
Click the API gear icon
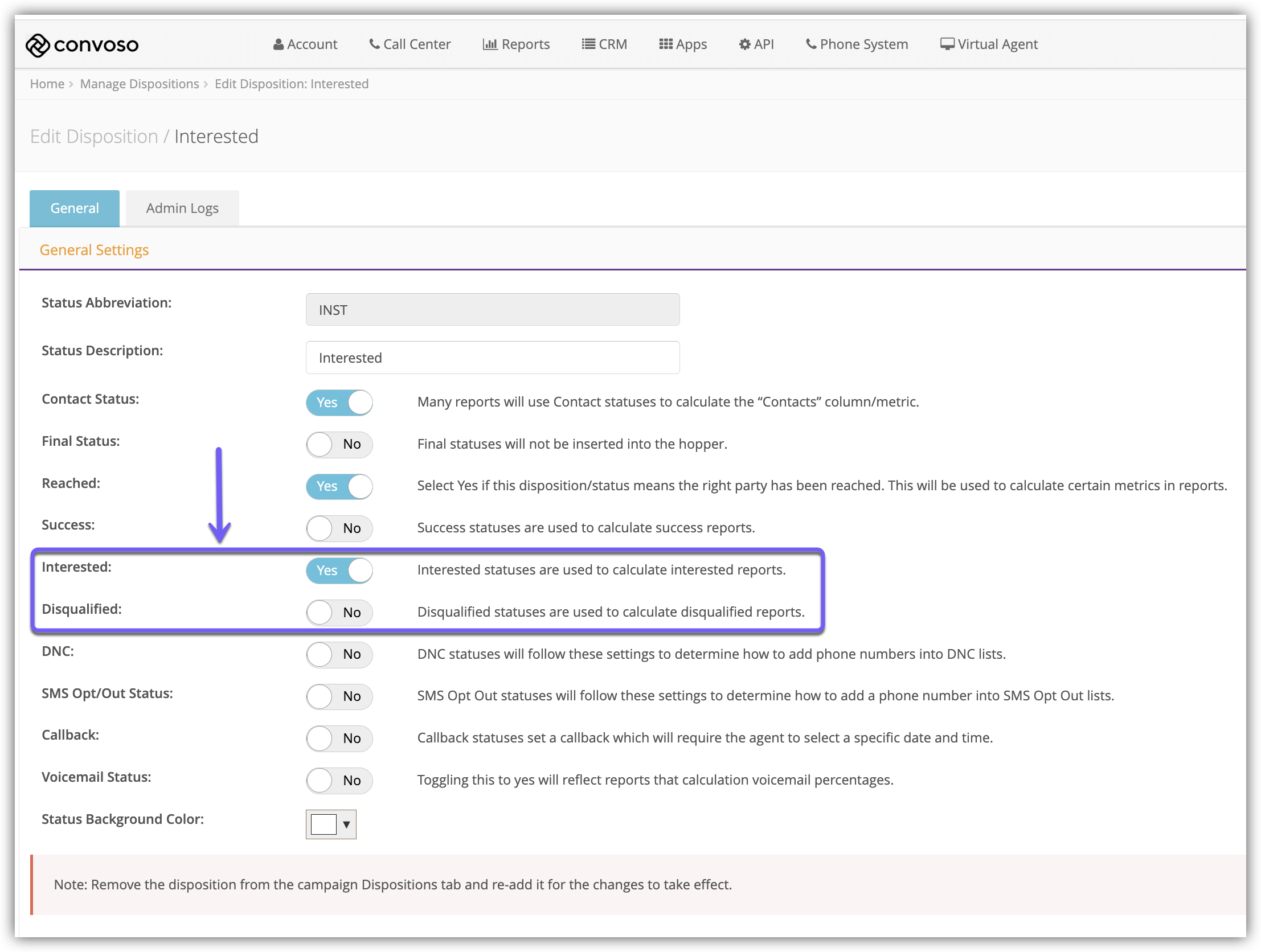(x=744, y=44)
